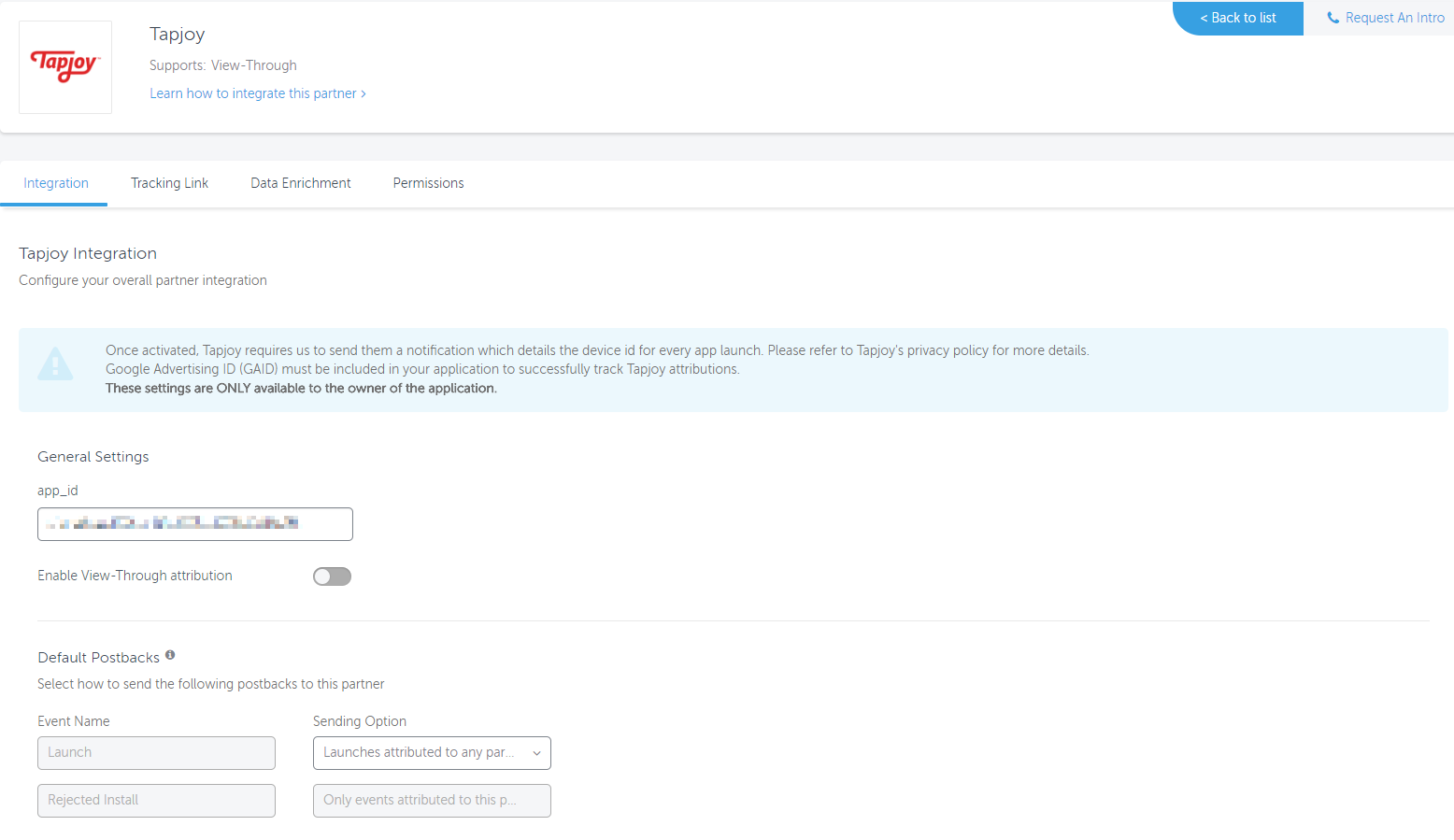Click 'These settings are ONLY available' notice text
The width and height of the screenshot is (1454, 840).
tap(301, 389)
